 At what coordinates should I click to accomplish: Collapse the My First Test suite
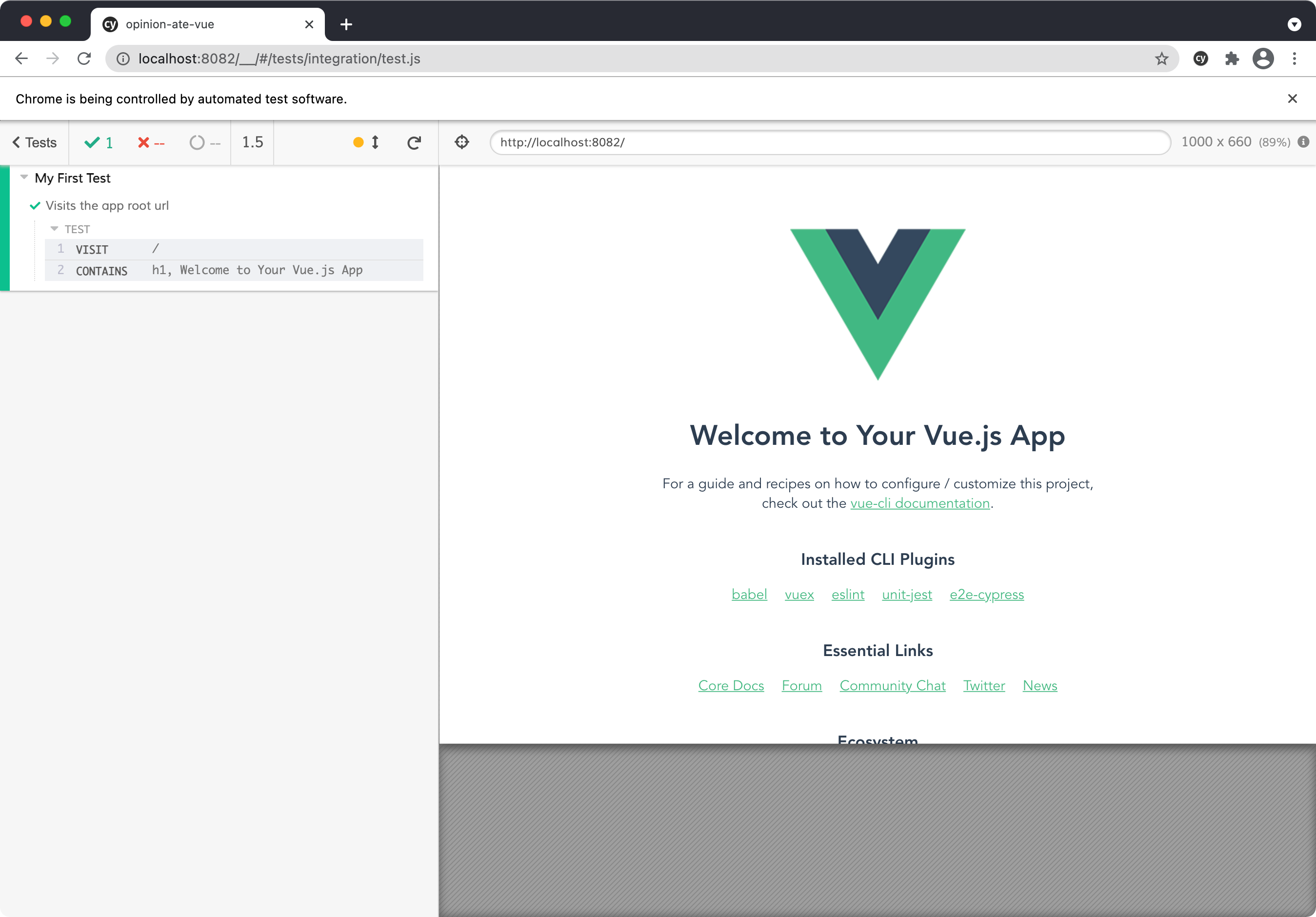(72, 178)
